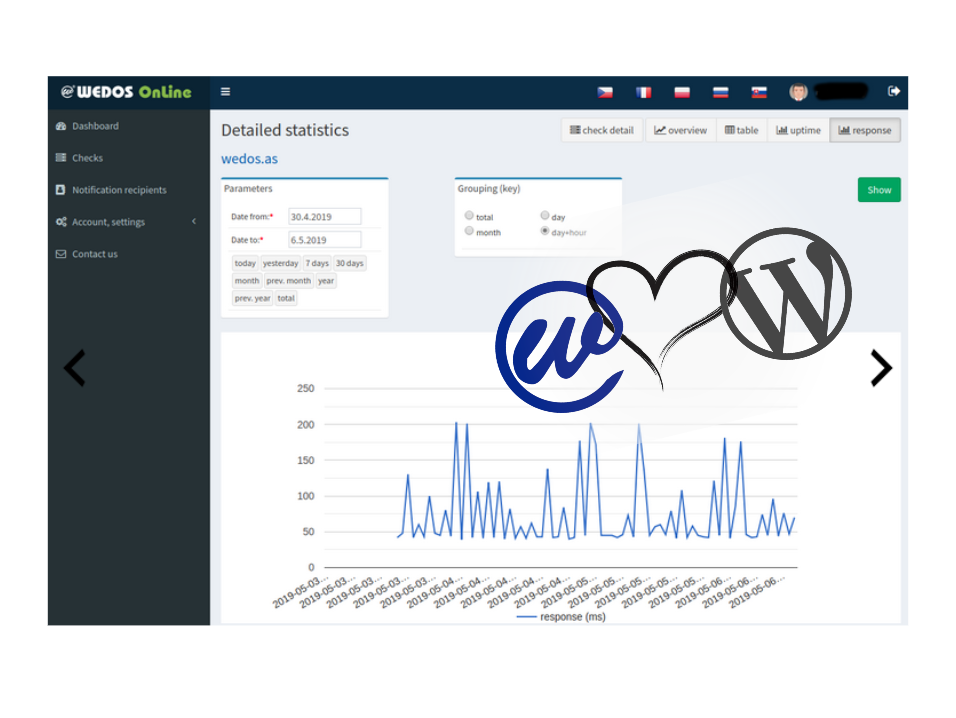The width and height of the screenshot is (956, 718).
Task: Choose the 'day' grouping option
Action: tap(545, 216)
